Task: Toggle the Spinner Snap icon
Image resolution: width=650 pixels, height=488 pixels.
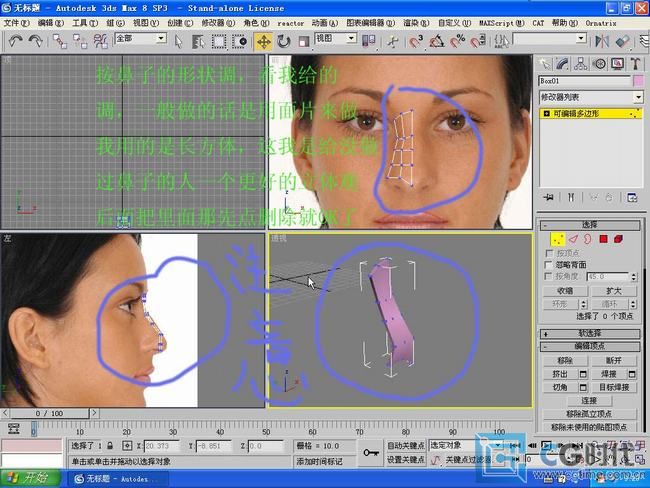Action: [x=478, y=41]
